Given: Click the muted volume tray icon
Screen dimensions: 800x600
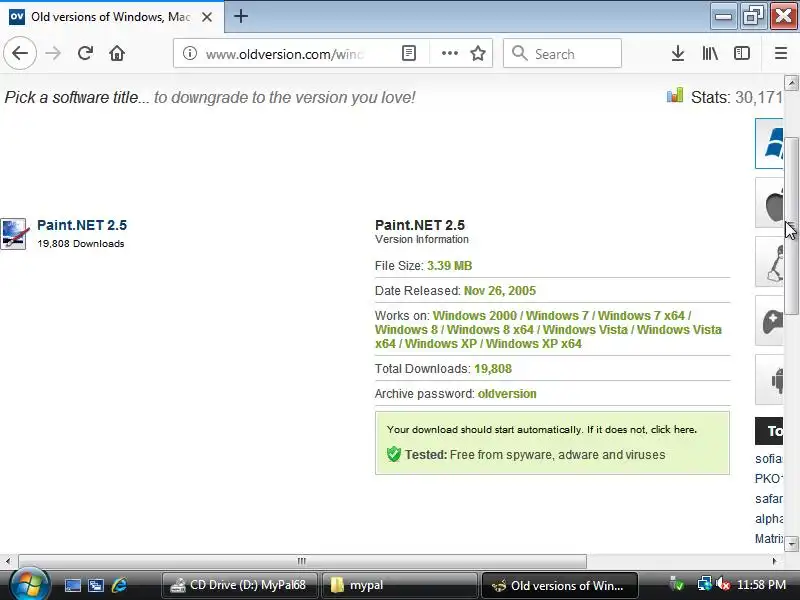Looking at the screenshot, I should tap(723, 584).
